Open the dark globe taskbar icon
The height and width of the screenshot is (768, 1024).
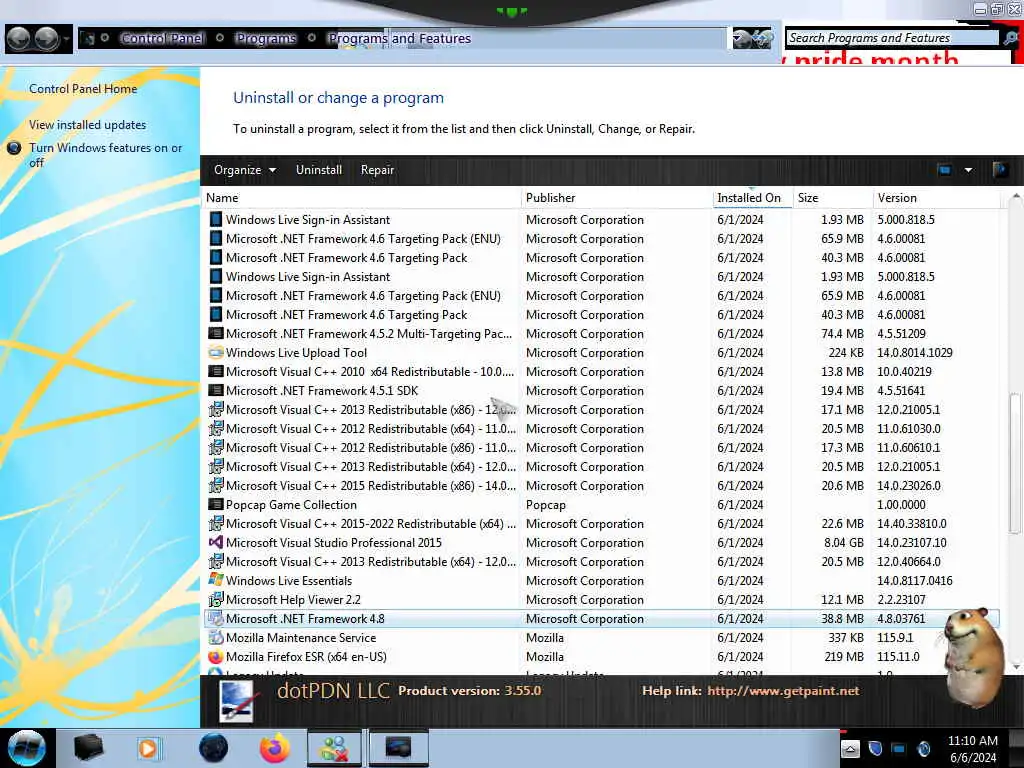pyautogui.click(x=214, y=748)
